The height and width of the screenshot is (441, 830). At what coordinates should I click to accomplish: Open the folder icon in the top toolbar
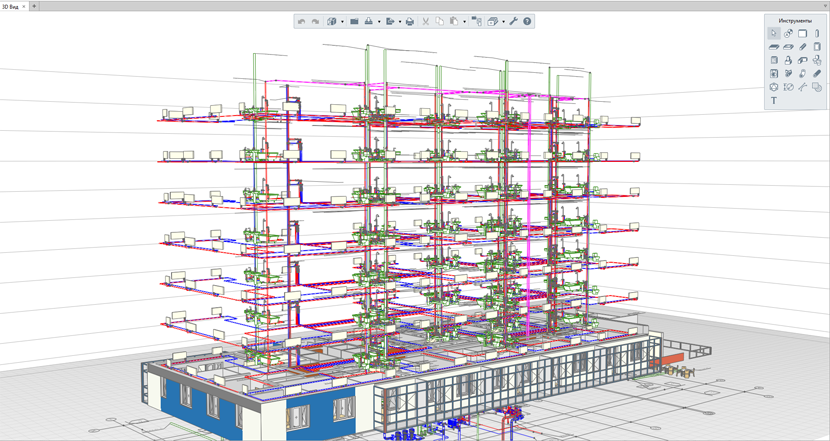click(x=354, y=22)
